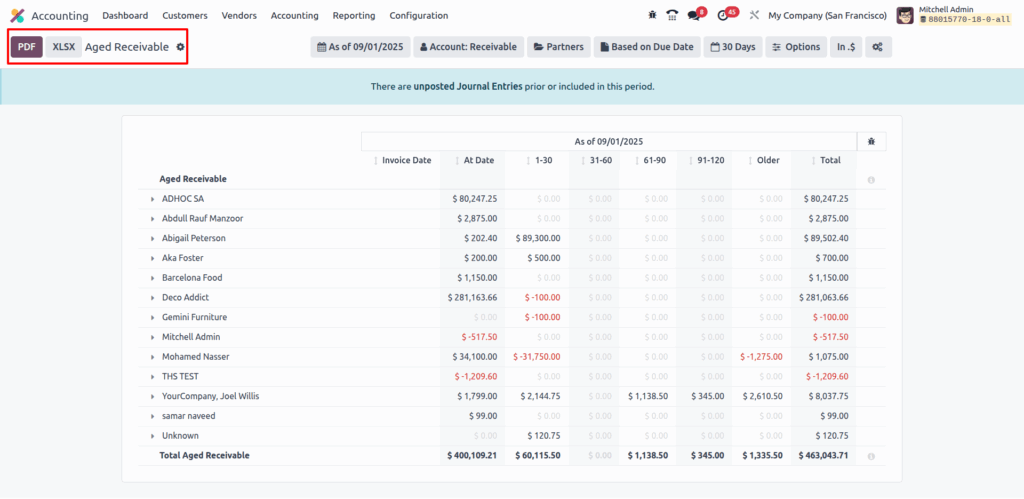This screenshot has width=1024, height=499.
Task: Open the As of 09/01/2025 date filter
Action: [360, 47]
